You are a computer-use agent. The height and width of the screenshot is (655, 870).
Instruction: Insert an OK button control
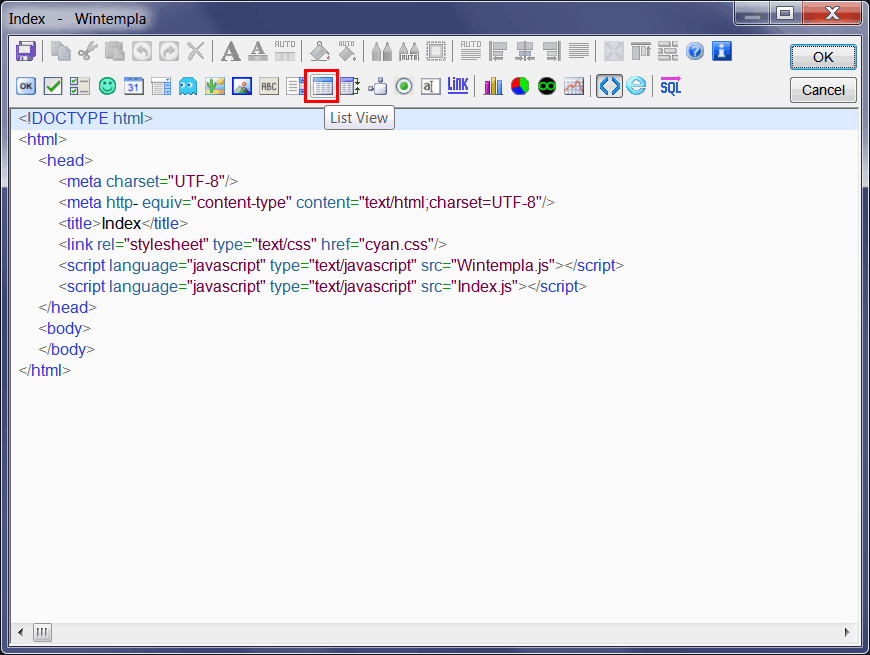coord(26,87)
